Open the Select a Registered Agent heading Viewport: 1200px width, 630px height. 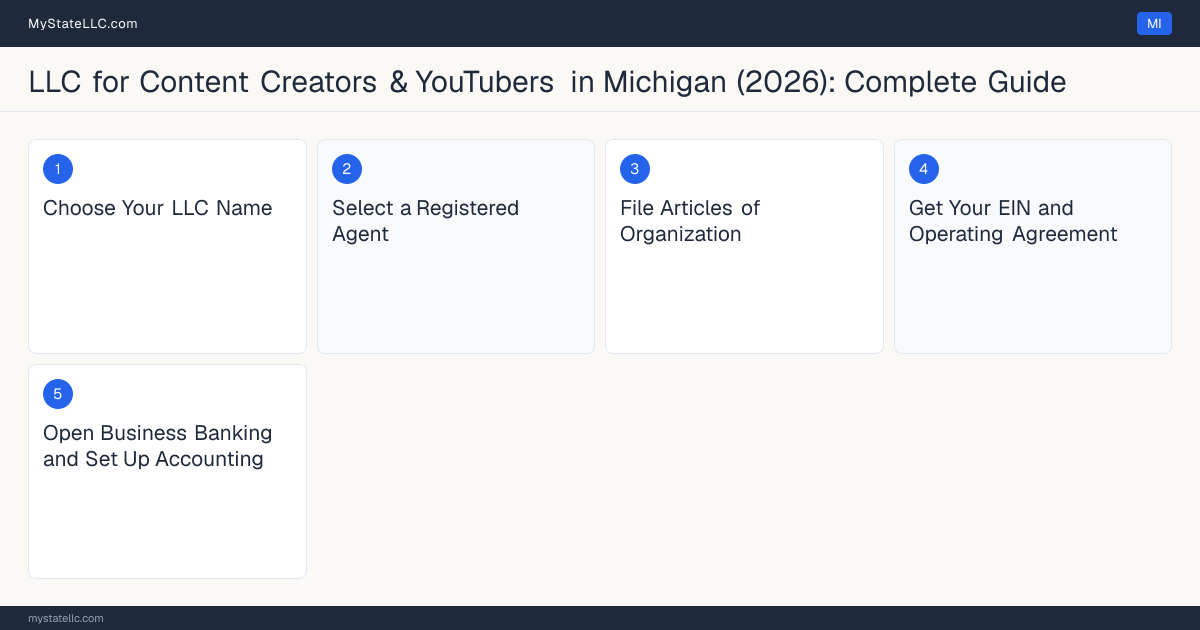click(x=426, y=221)
